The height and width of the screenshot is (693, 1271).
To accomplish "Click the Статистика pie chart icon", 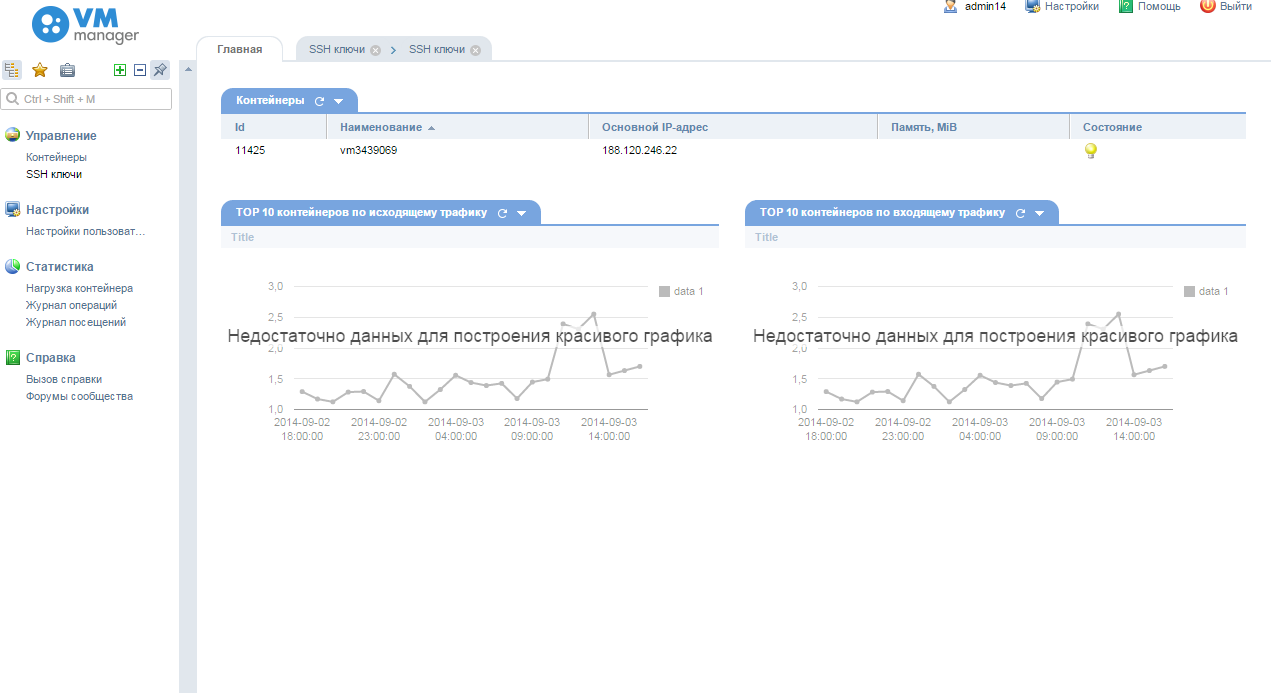I will click(x=13, y=267).
